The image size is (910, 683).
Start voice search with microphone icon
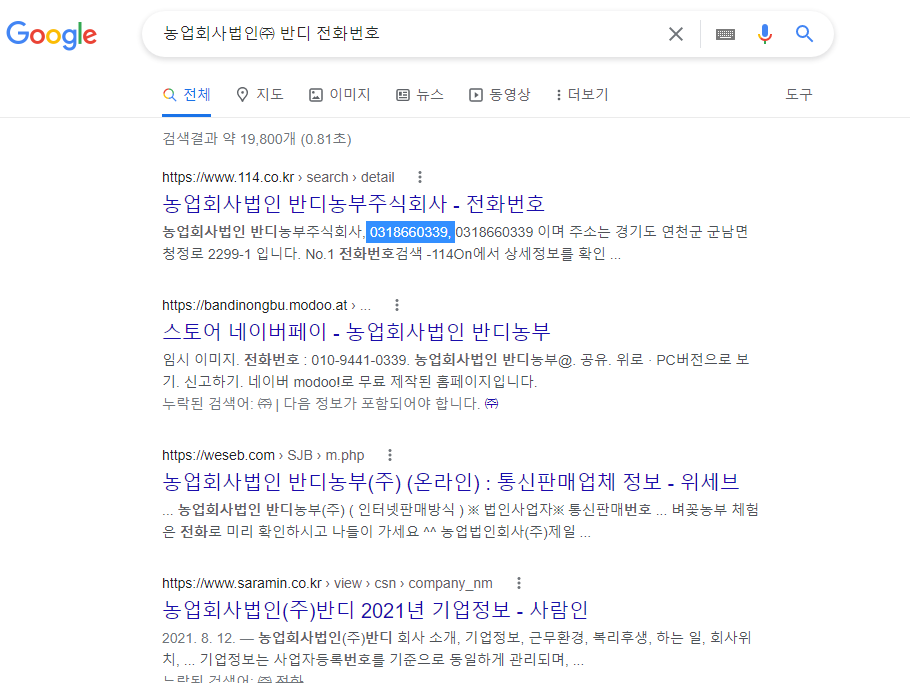[765, 34]
